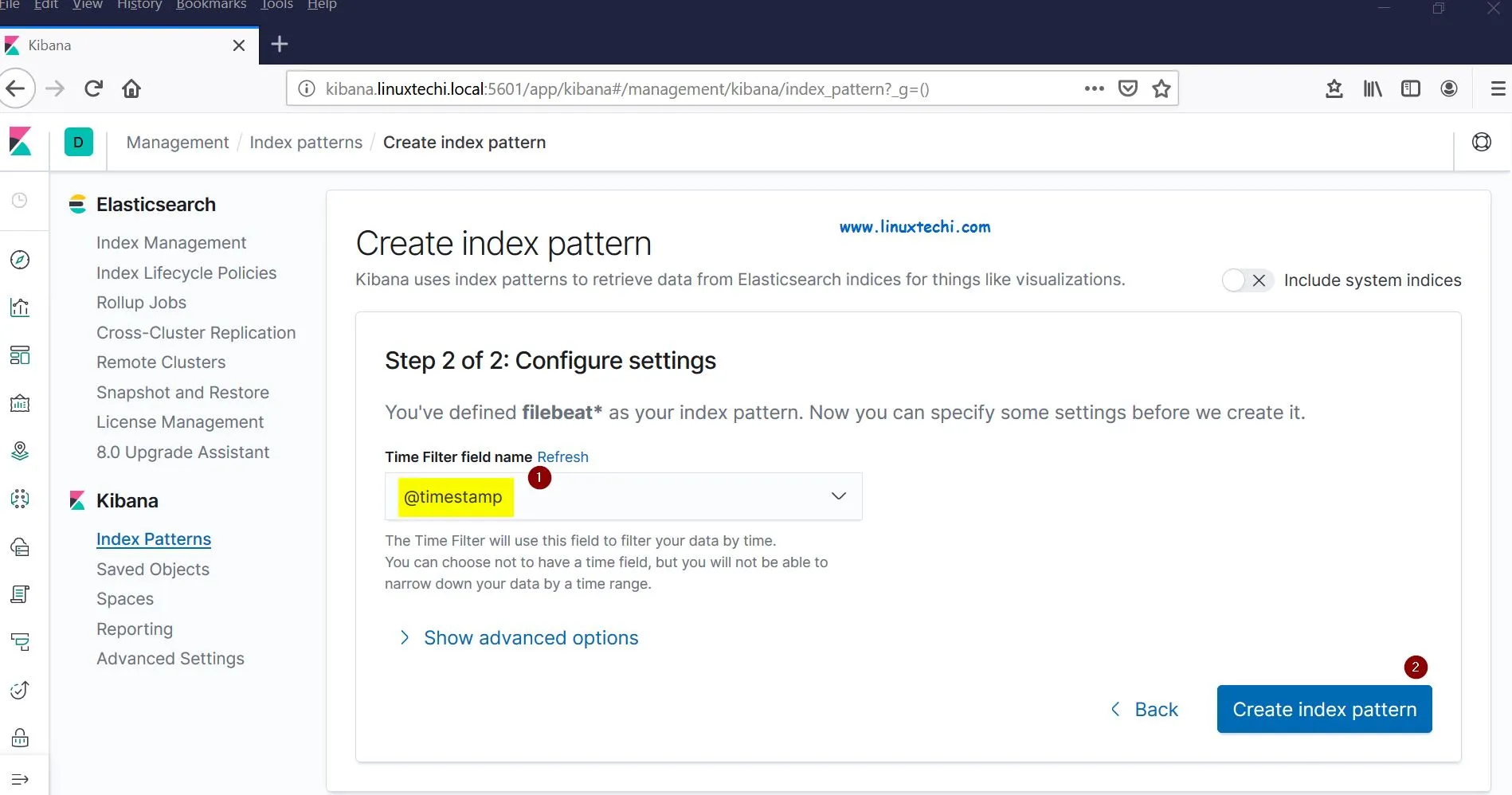
Task: Click the @timestamp highlighted value
Action: [x=453, y=496]
